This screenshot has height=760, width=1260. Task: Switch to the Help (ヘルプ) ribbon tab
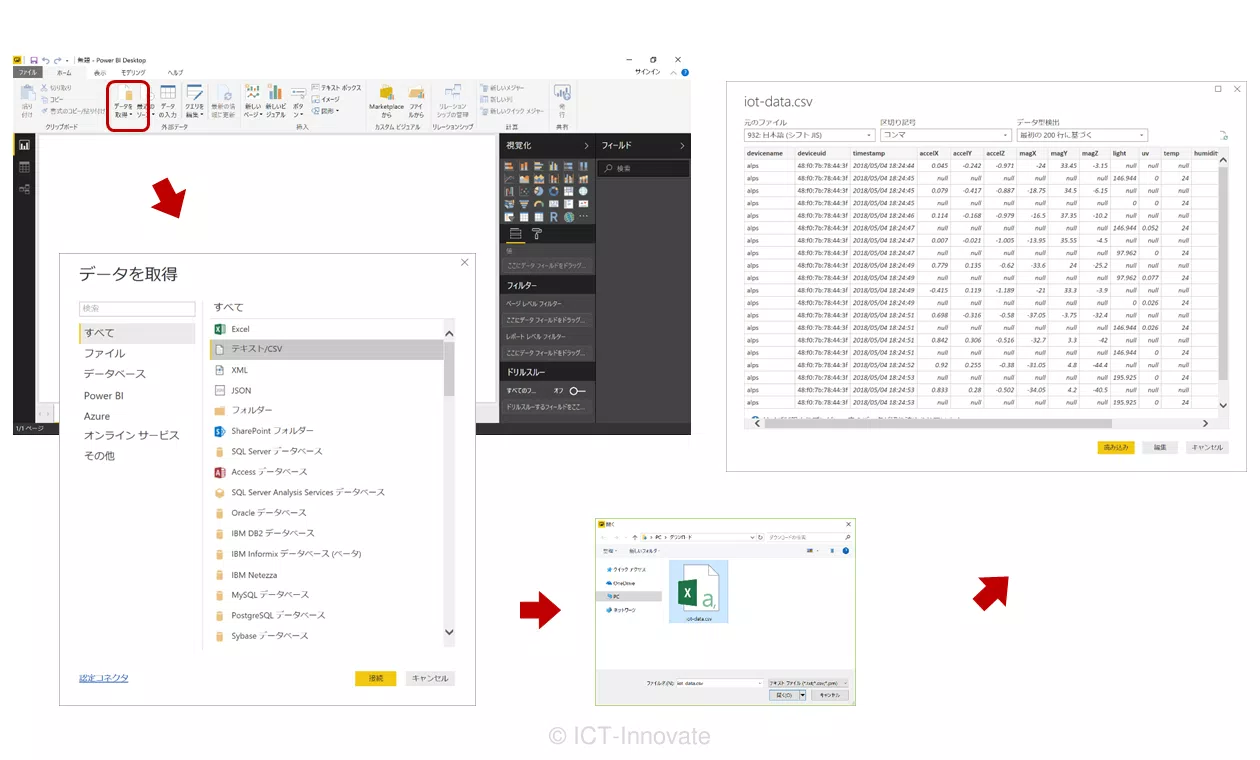tap(176, 73)
